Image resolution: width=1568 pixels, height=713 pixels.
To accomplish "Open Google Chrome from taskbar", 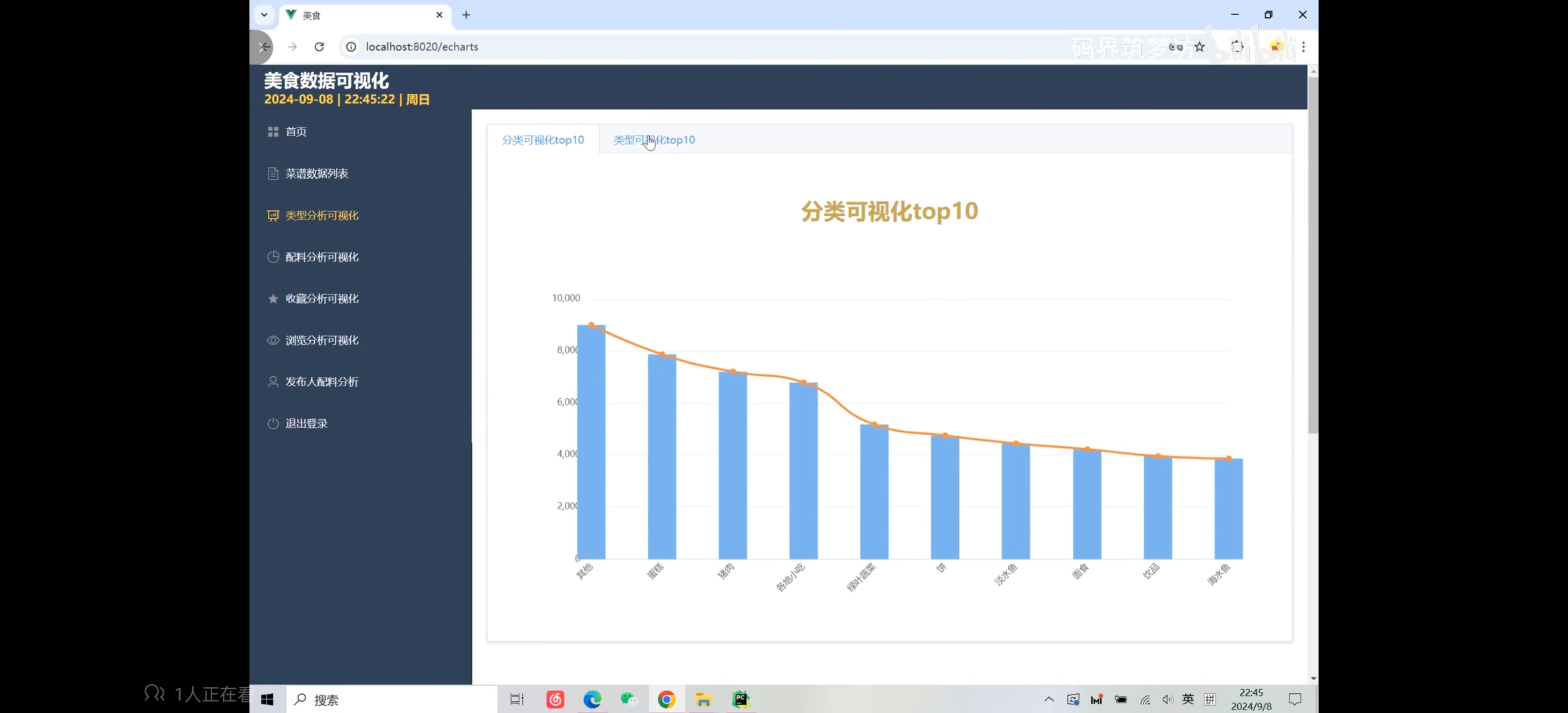I will (x=667, y=700).
